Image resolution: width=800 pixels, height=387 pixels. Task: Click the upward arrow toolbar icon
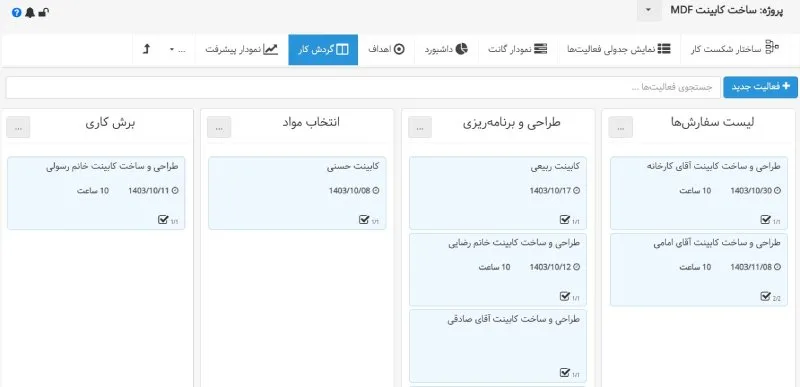coord(146,49)
